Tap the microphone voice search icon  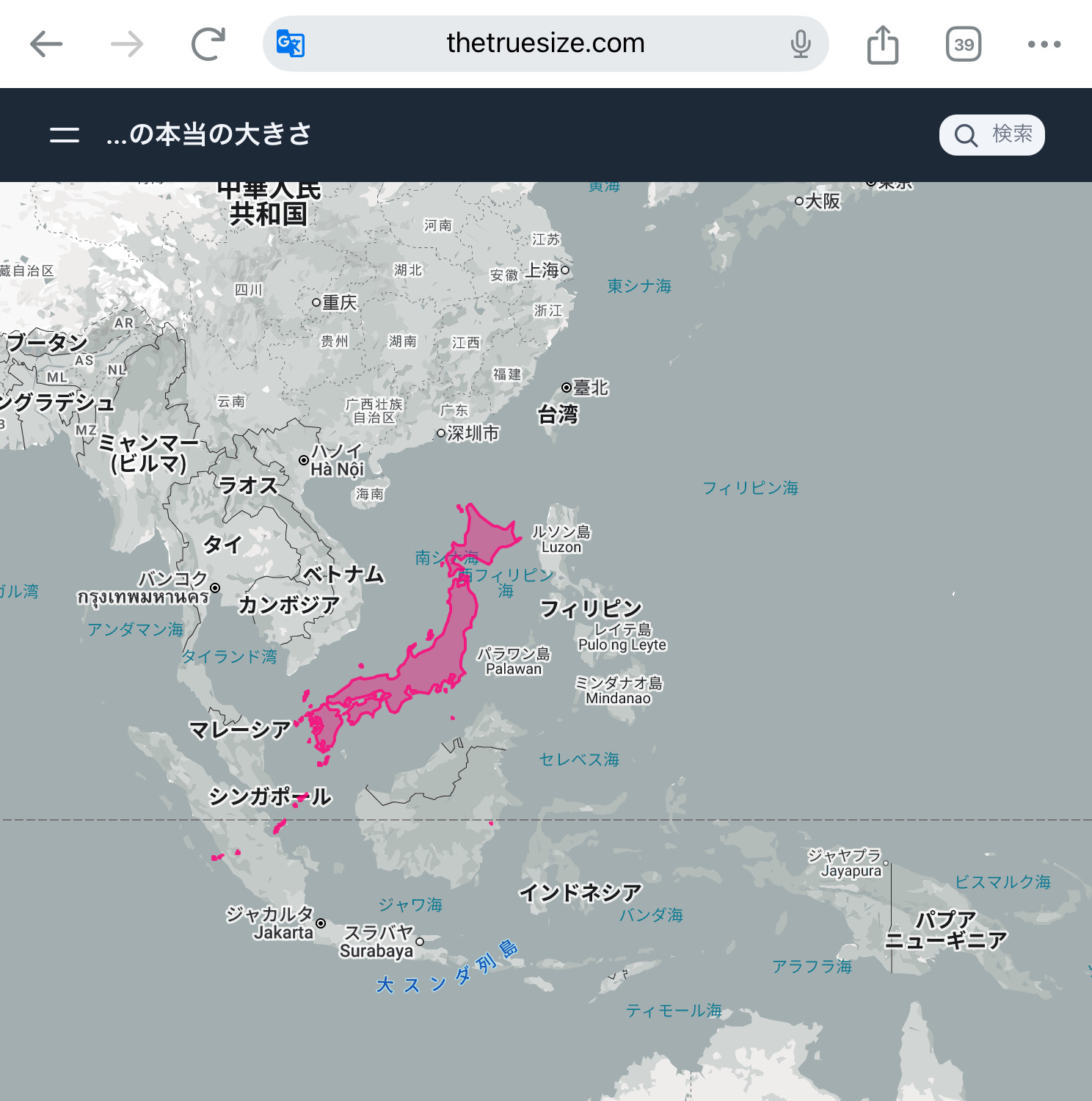tap(801, 44)
